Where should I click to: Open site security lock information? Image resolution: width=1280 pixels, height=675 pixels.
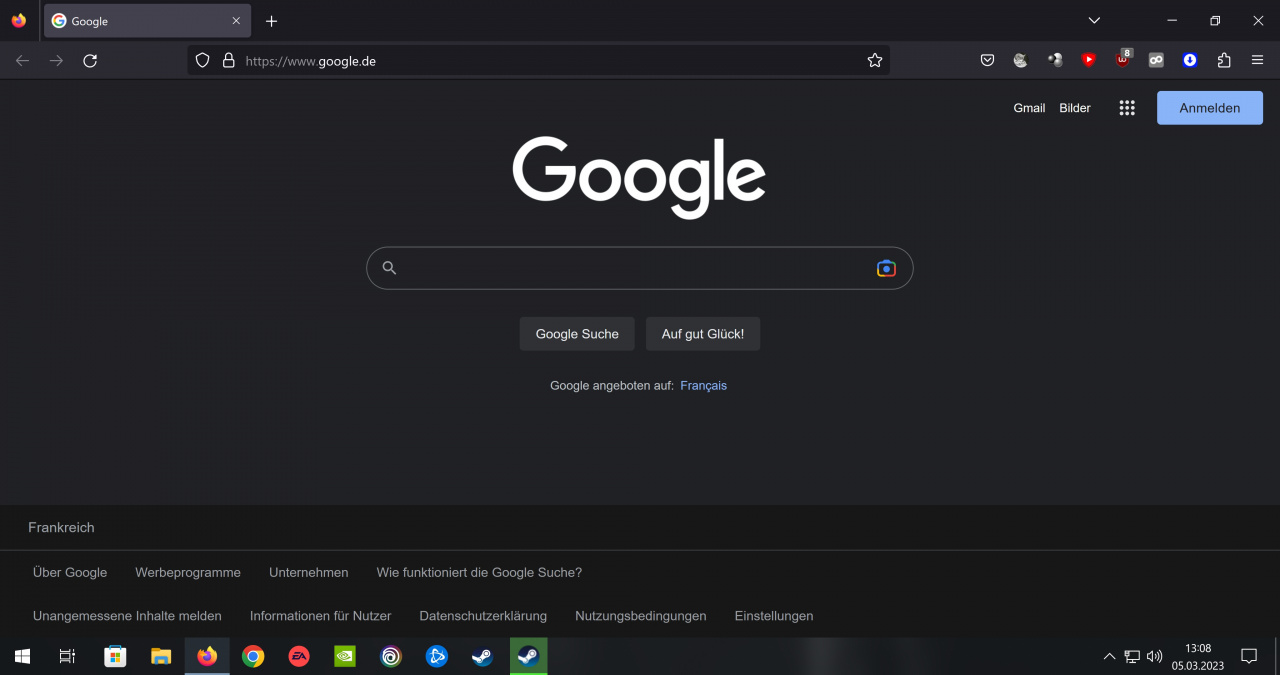coord(228,61)
